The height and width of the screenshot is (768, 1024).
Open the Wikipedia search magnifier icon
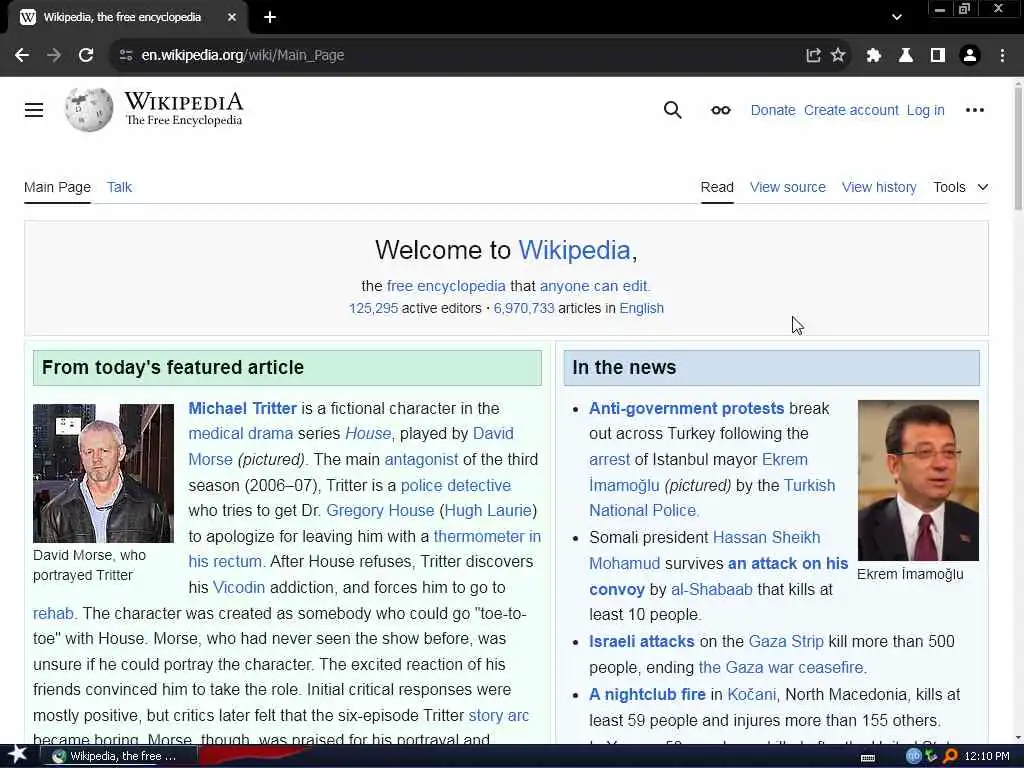pos(672,110)
